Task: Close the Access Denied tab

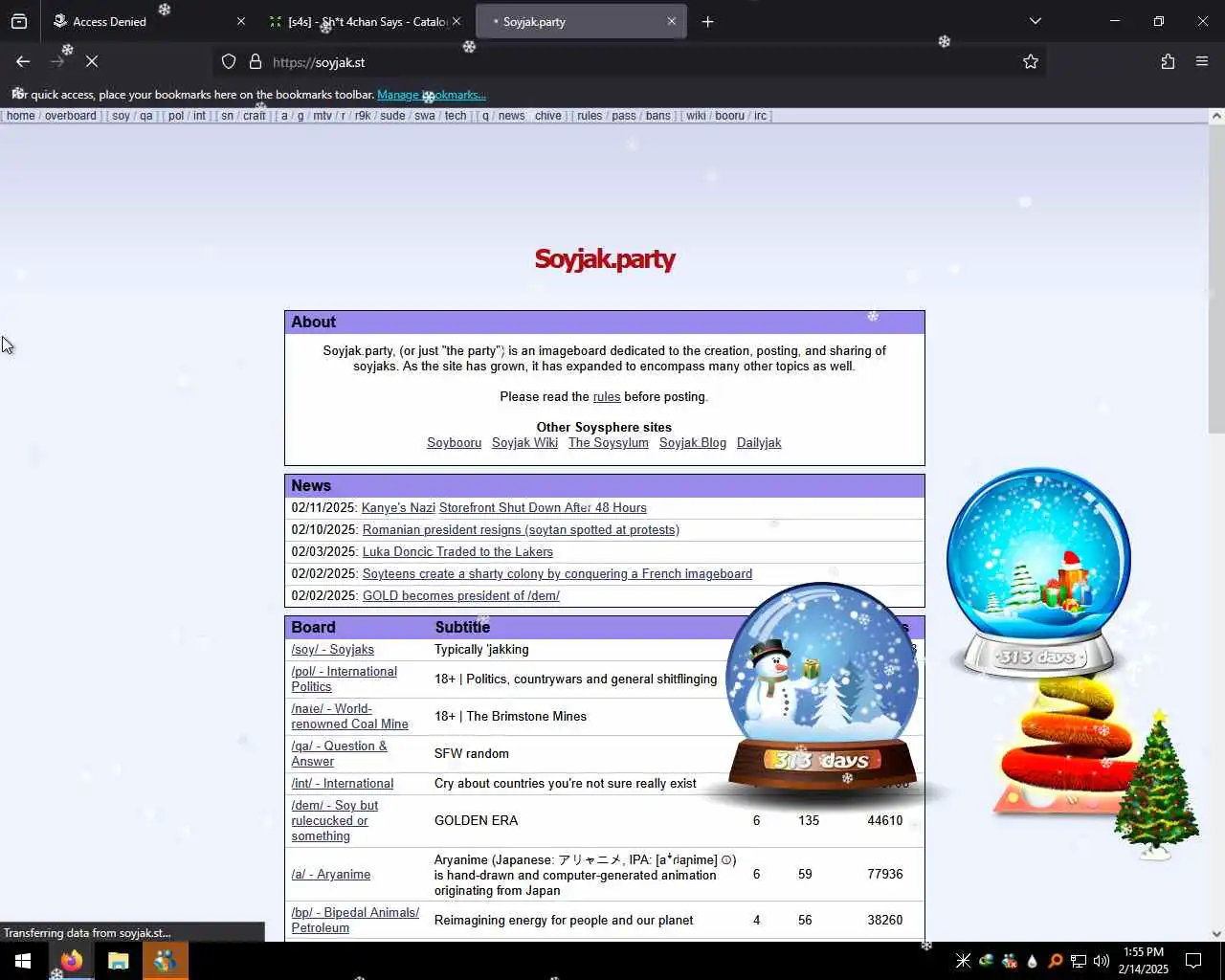Action: 241,21
